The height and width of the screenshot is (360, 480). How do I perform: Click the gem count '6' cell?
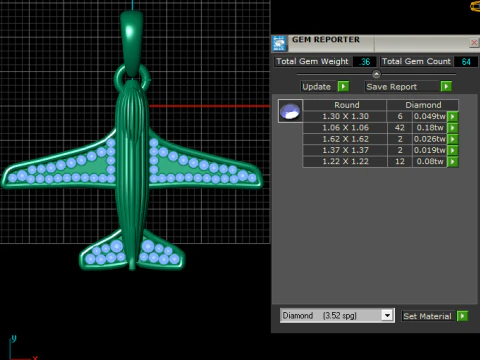pyautogui.click(x=400, y=116)
